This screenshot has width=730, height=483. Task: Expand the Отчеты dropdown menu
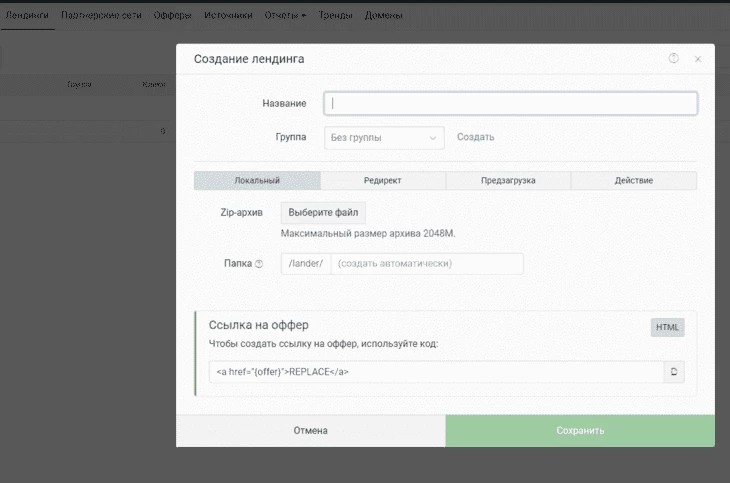[285, 15]
